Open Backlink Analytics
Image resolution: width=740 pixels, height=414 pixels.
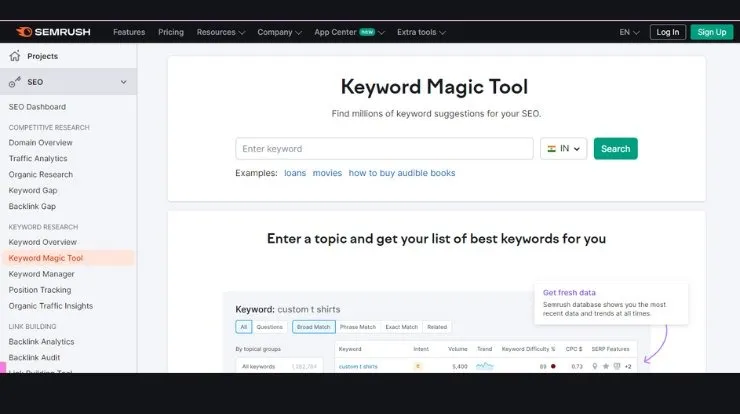click(x=41, y=341)
